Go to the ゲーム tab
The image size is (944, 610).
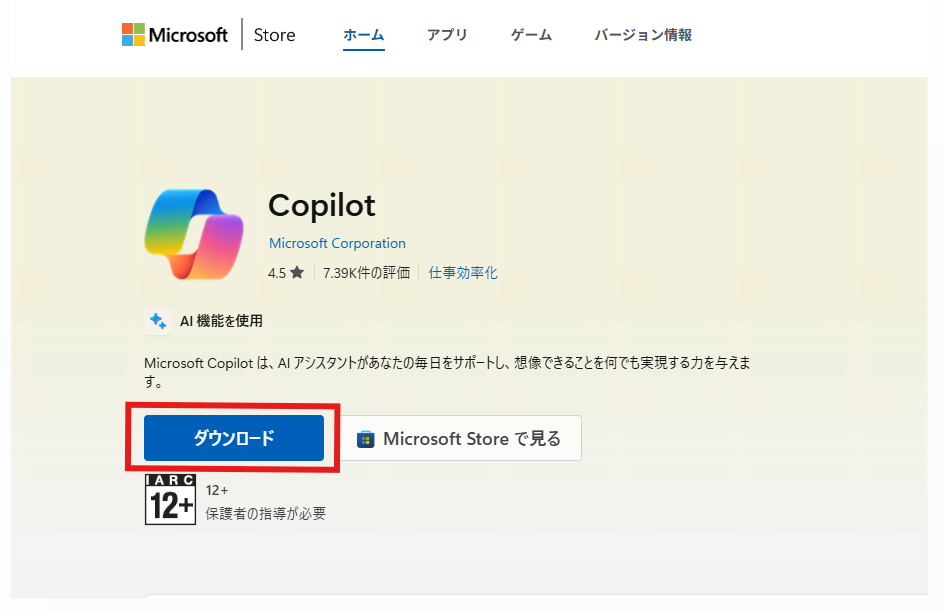click(x=531, y=35)
